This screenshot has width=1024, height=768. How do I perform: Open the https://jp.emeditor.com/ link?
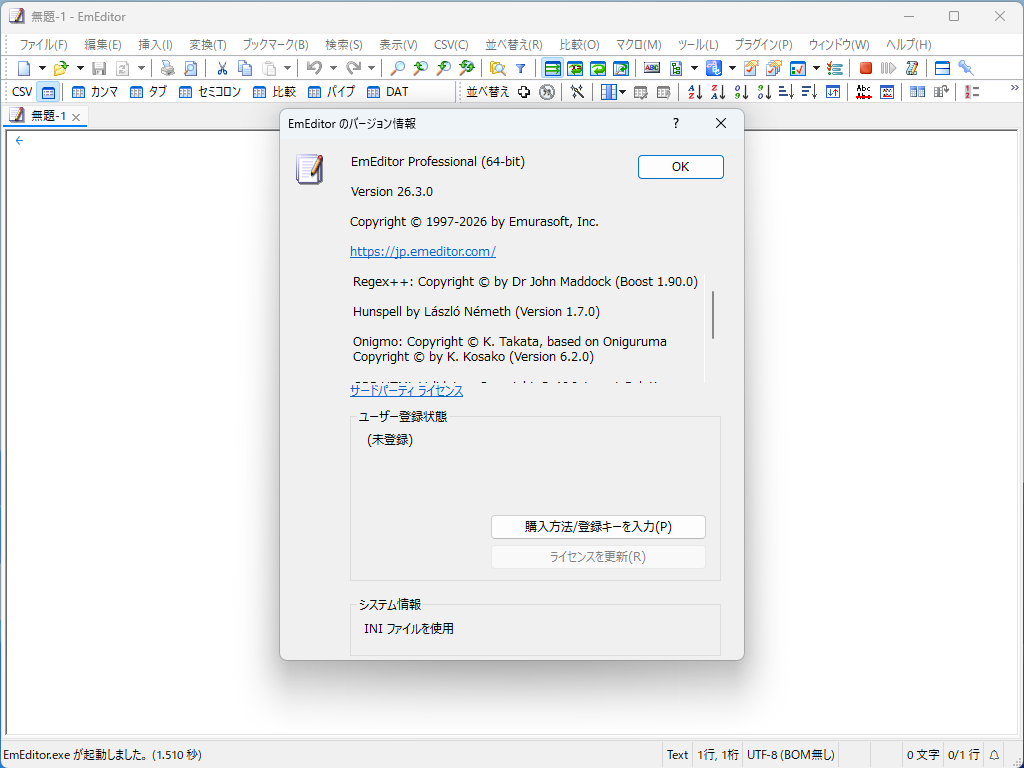coord(423,251)
